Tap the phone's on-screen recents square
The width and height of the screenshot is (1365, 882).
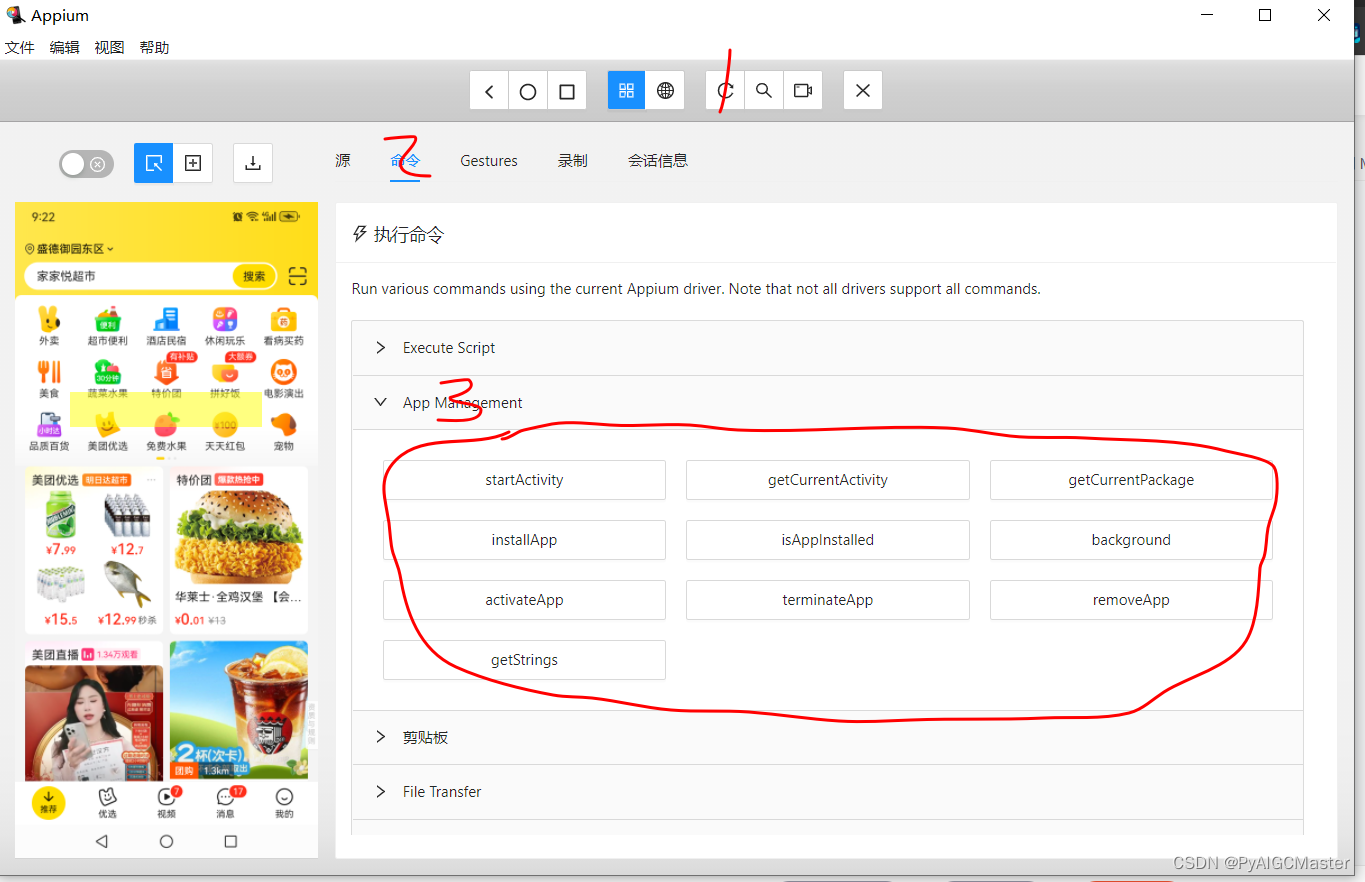[x=231, y=842]
